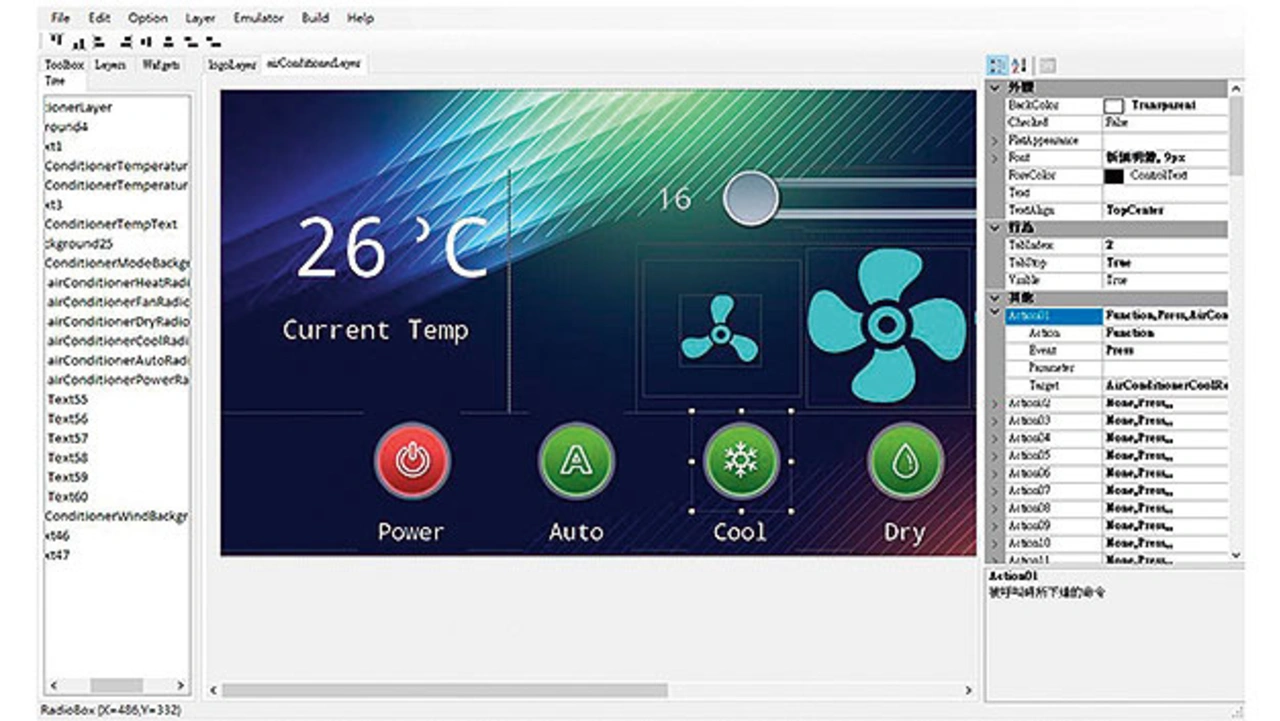Image resolution: width=1280 pixels, height=721 pixels.
Task: Expand the Font property row
Action: tap(995, 158)
